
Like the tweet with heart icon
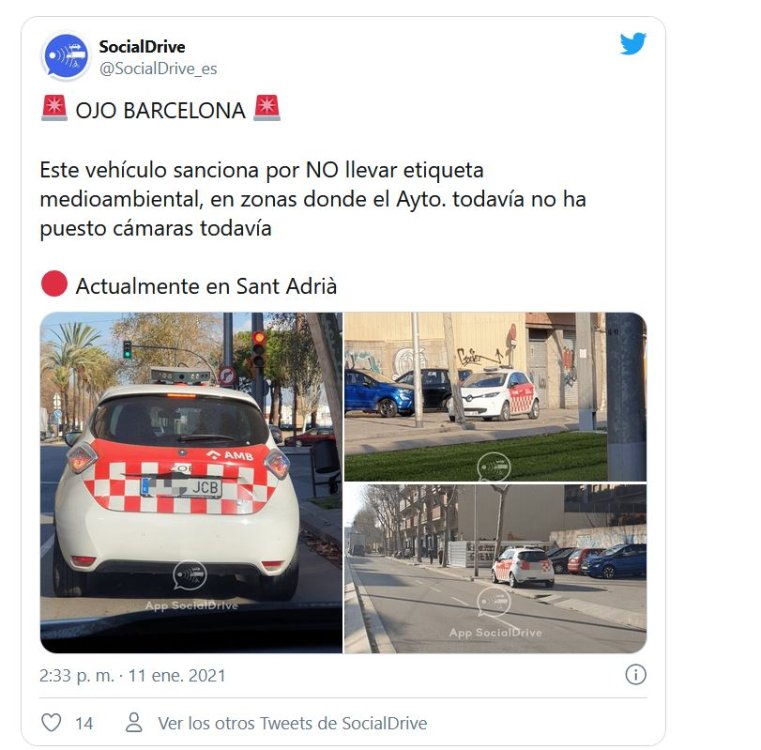(51, 722)
